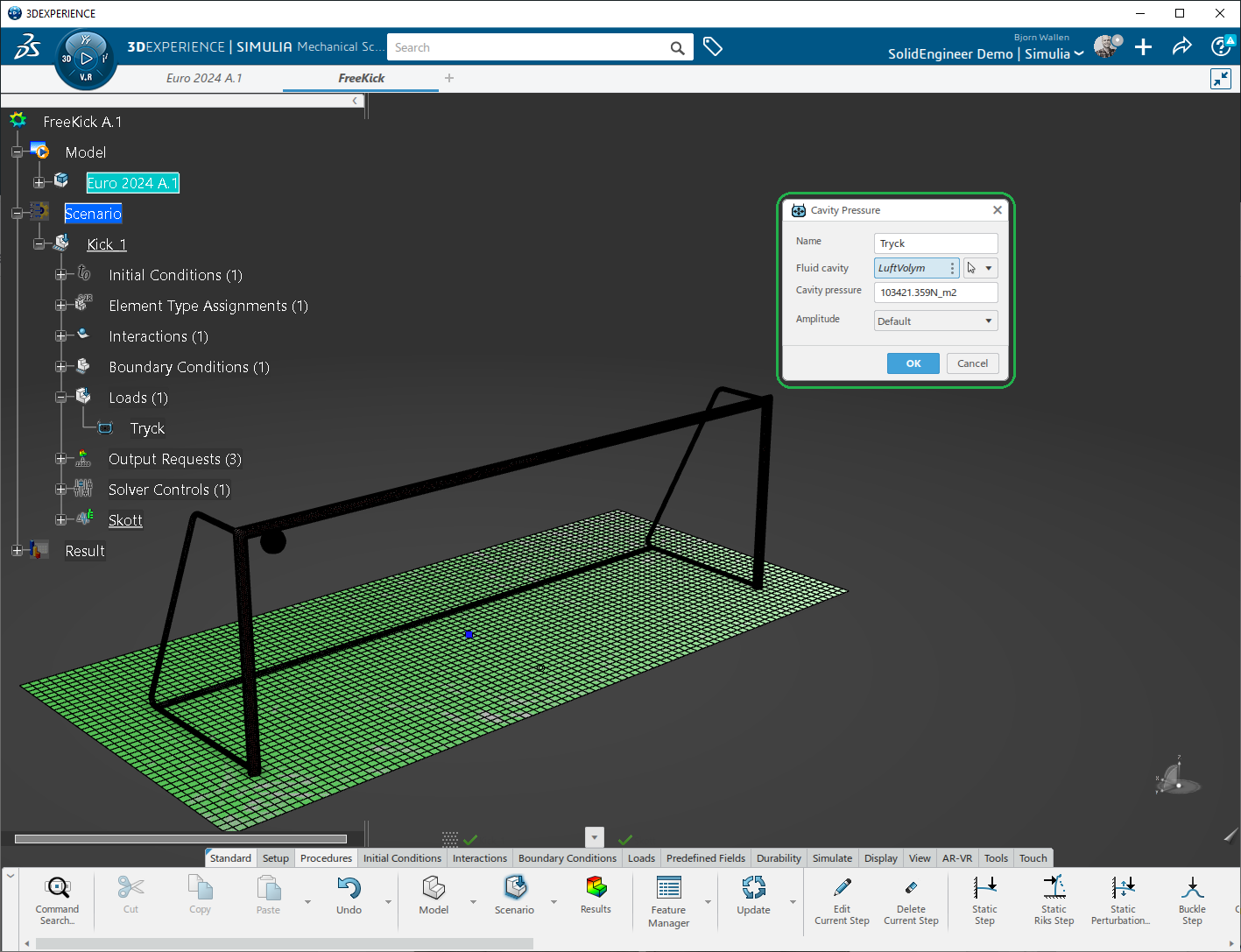Select Tryck load in the tree
The height and width of the screenshot is (952, 1241).
click(x=147, y=428)
